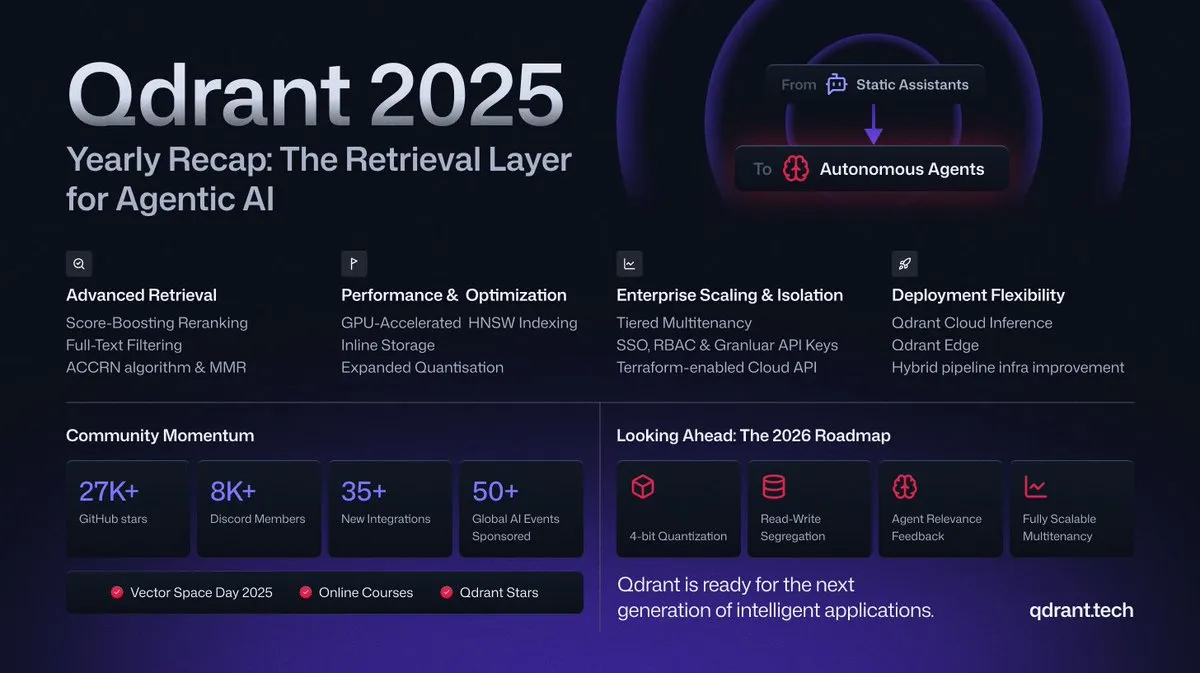The image size is (1200, 673).
Task: Click the closing tagline about intelligent applications
Action: click(x=776, y=597)
